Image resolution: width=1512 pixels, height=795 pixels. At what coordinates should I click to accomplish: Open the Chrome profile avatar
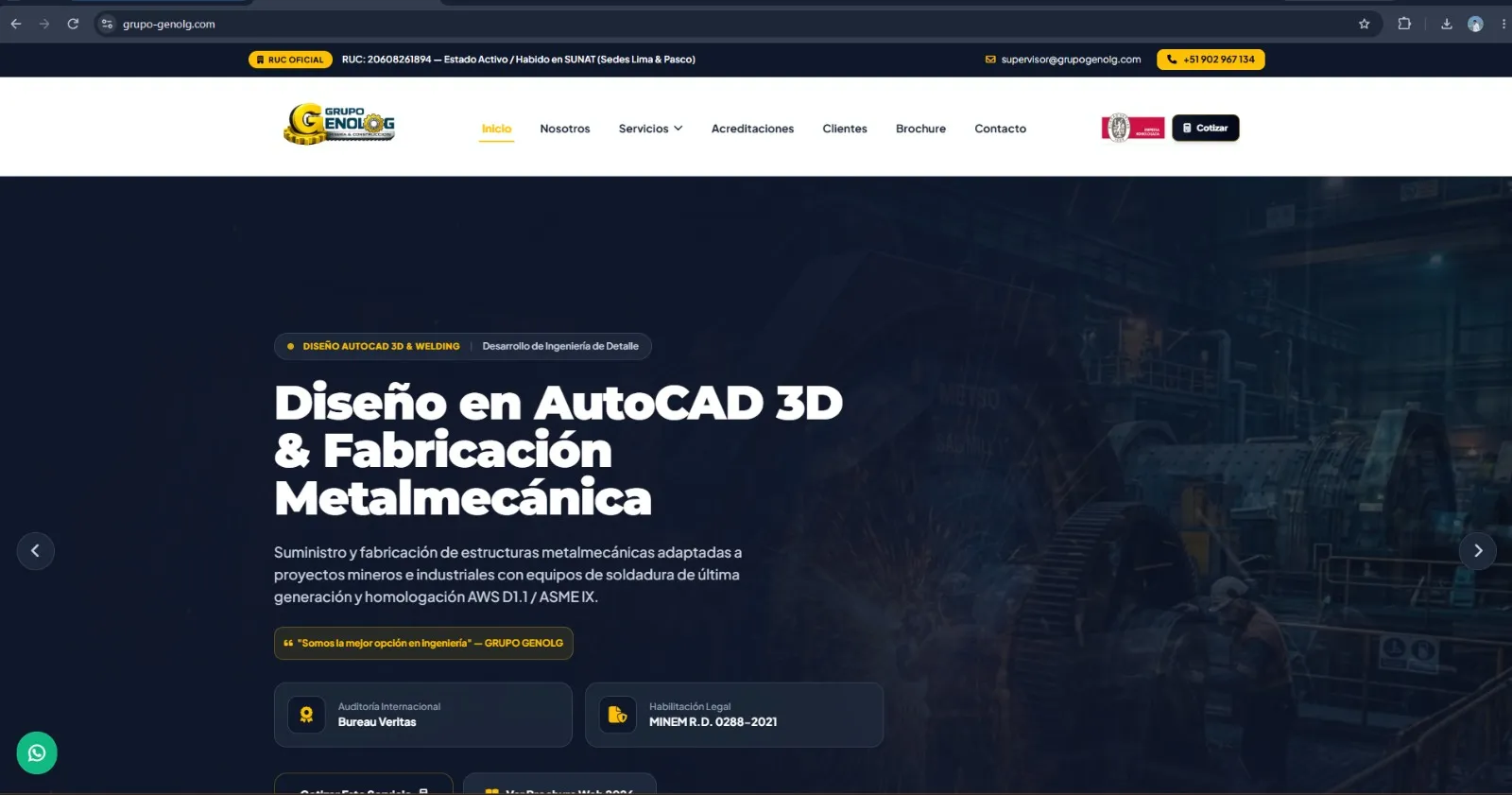pos(1475,24)
